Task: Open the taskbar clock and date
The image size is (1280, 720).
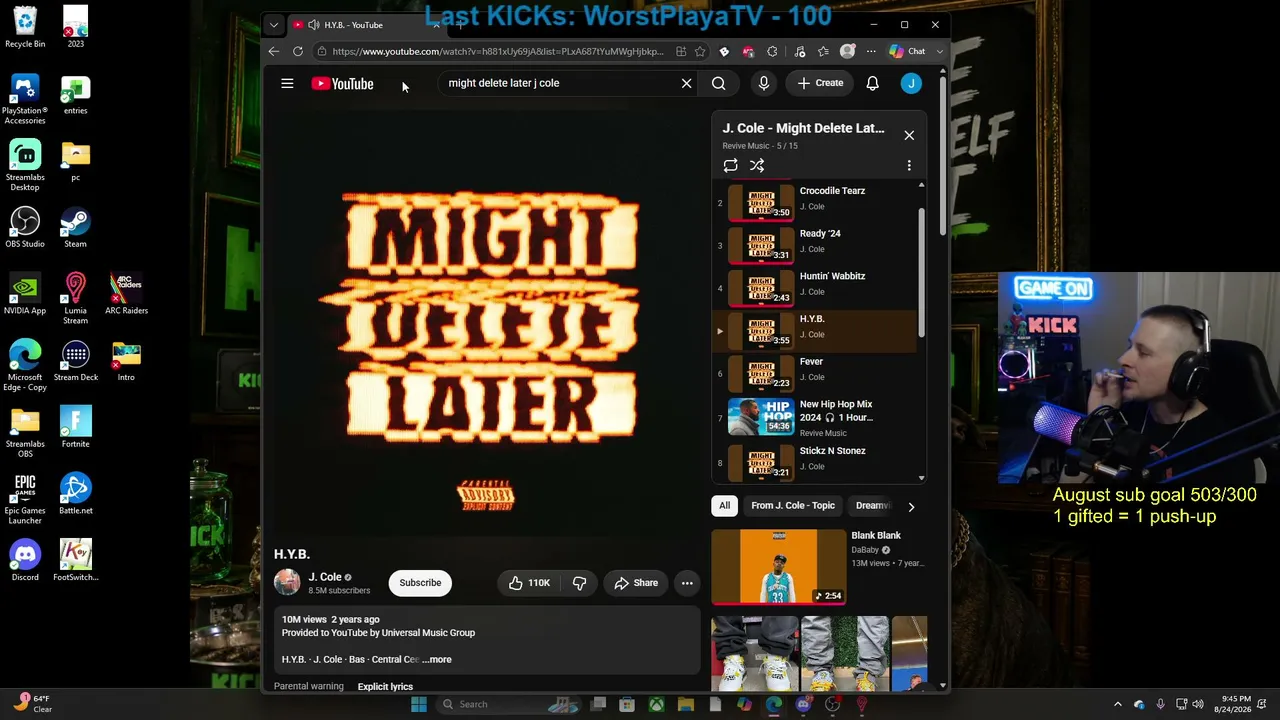Action: (1234, 704)
